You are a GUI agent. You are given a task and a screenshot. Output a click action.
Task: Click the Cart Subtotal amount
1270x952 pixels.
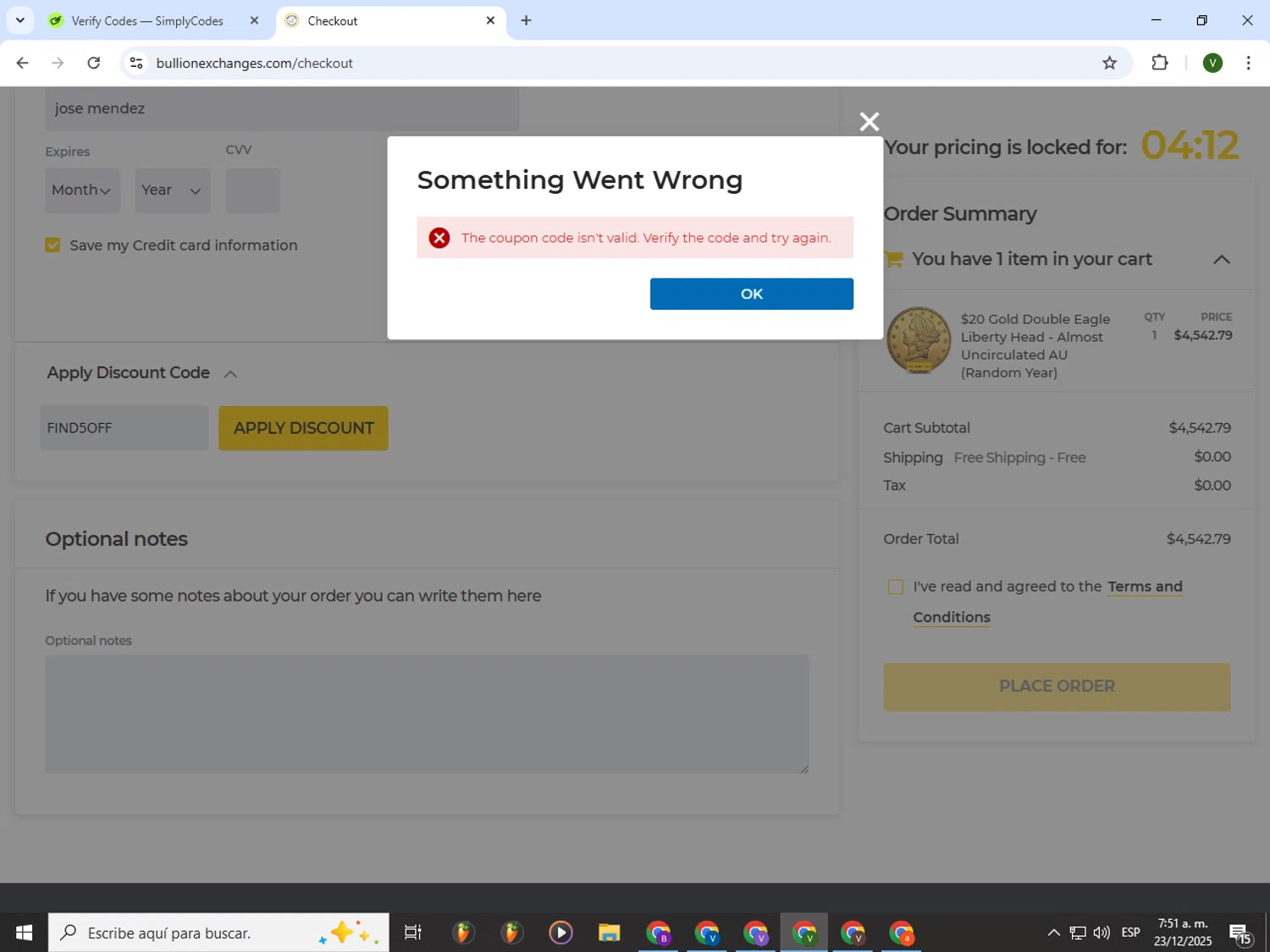pyautogui.click(x=1199, y=428)
